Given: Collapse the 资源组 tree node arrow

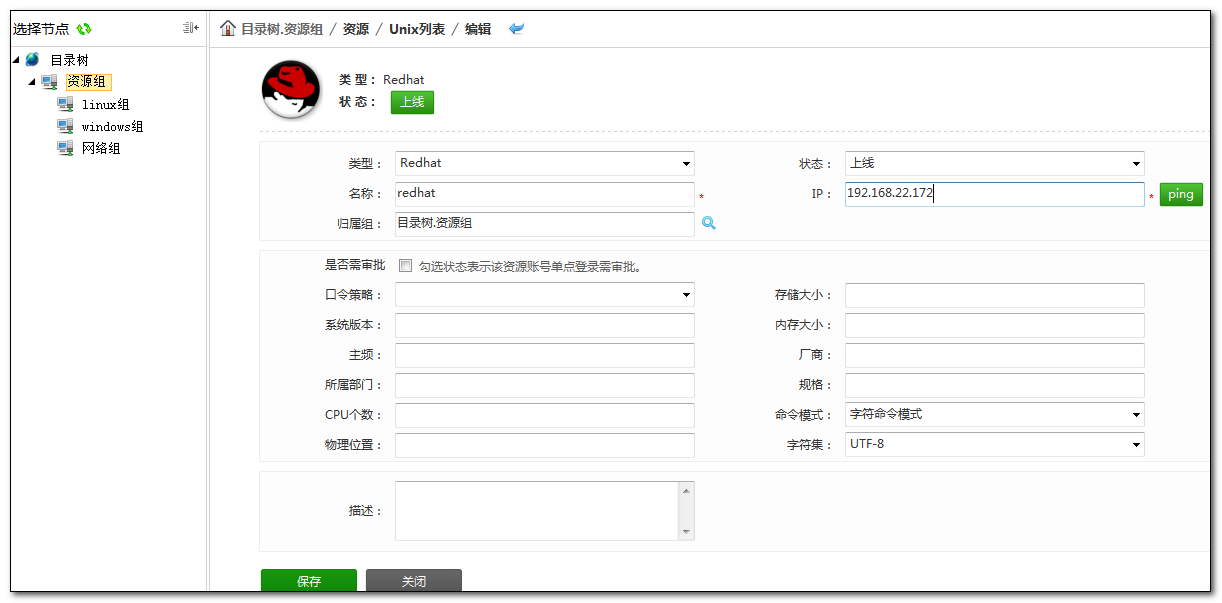Looking at the screenshot, I should (31, 82).
